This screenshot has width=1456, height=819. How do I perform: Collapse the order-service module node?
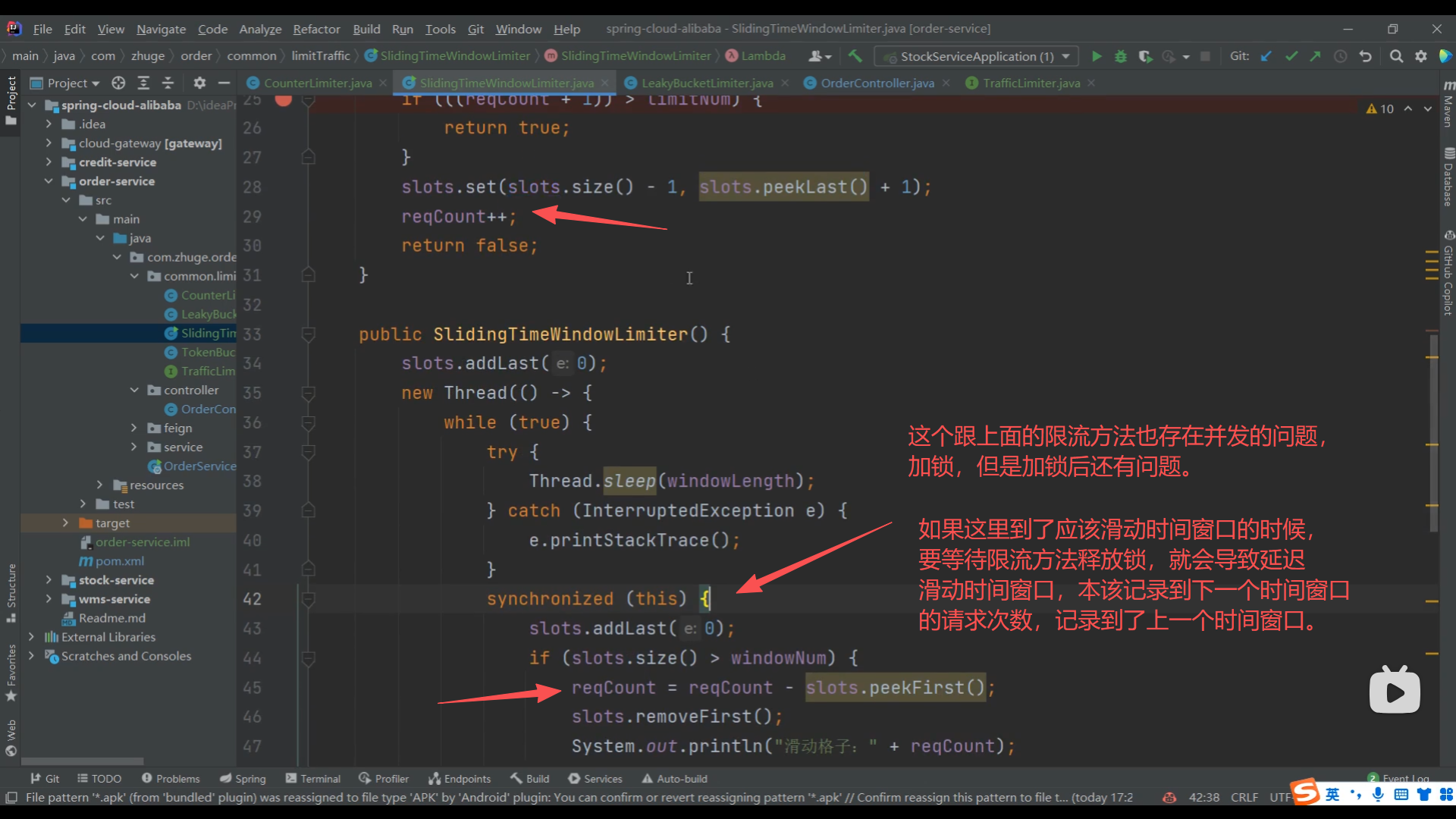point(49,181)
